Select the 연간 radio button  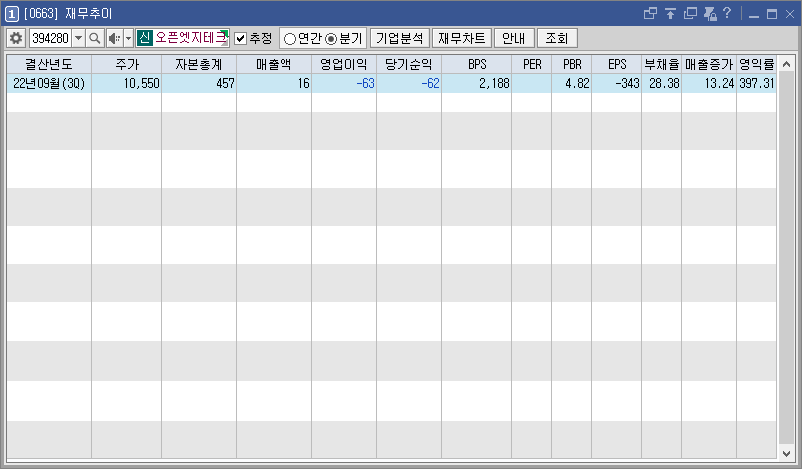pyautogui.click(x=289, y=39)
